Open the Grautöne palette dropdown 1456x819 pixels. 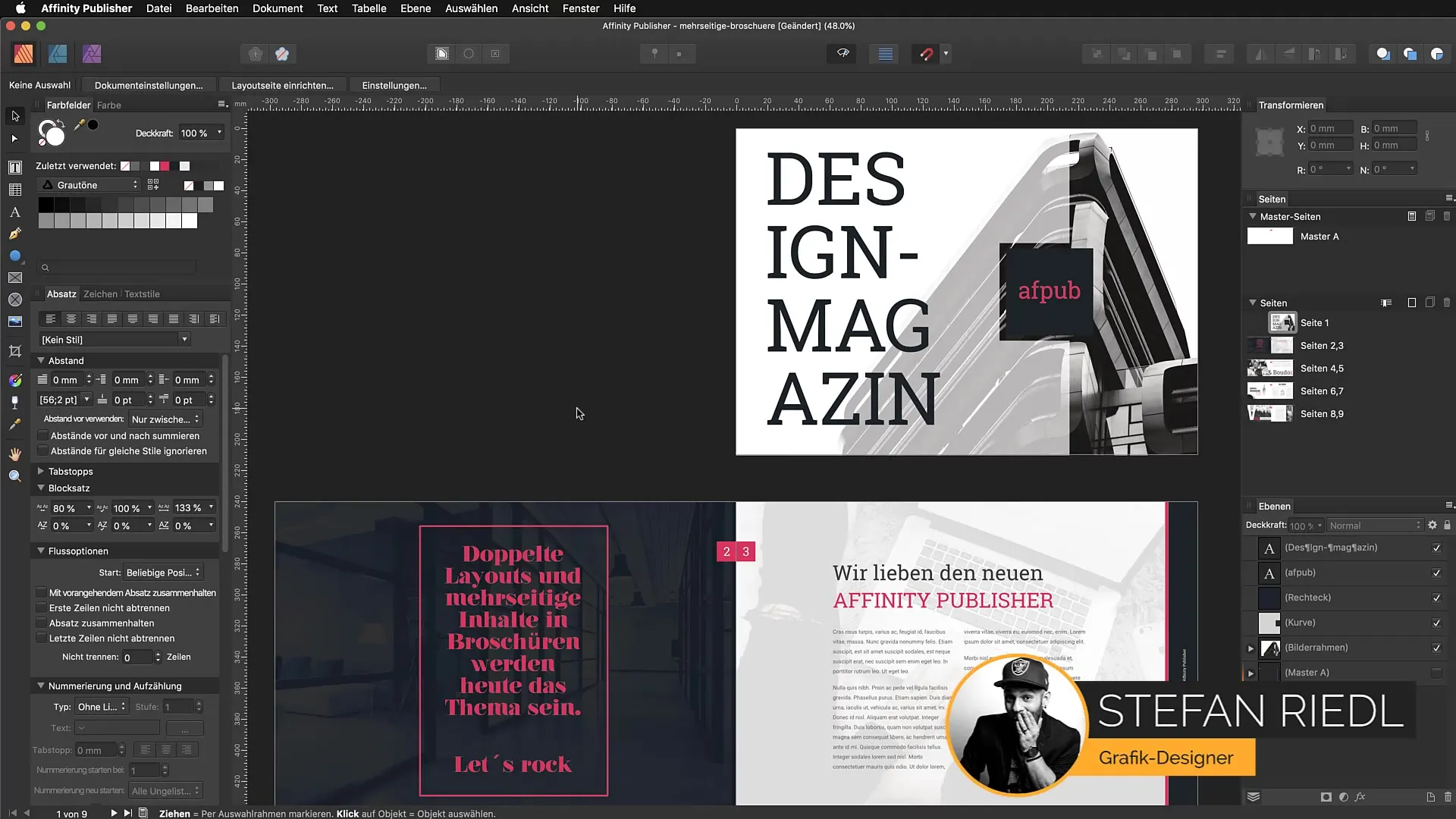89,185
